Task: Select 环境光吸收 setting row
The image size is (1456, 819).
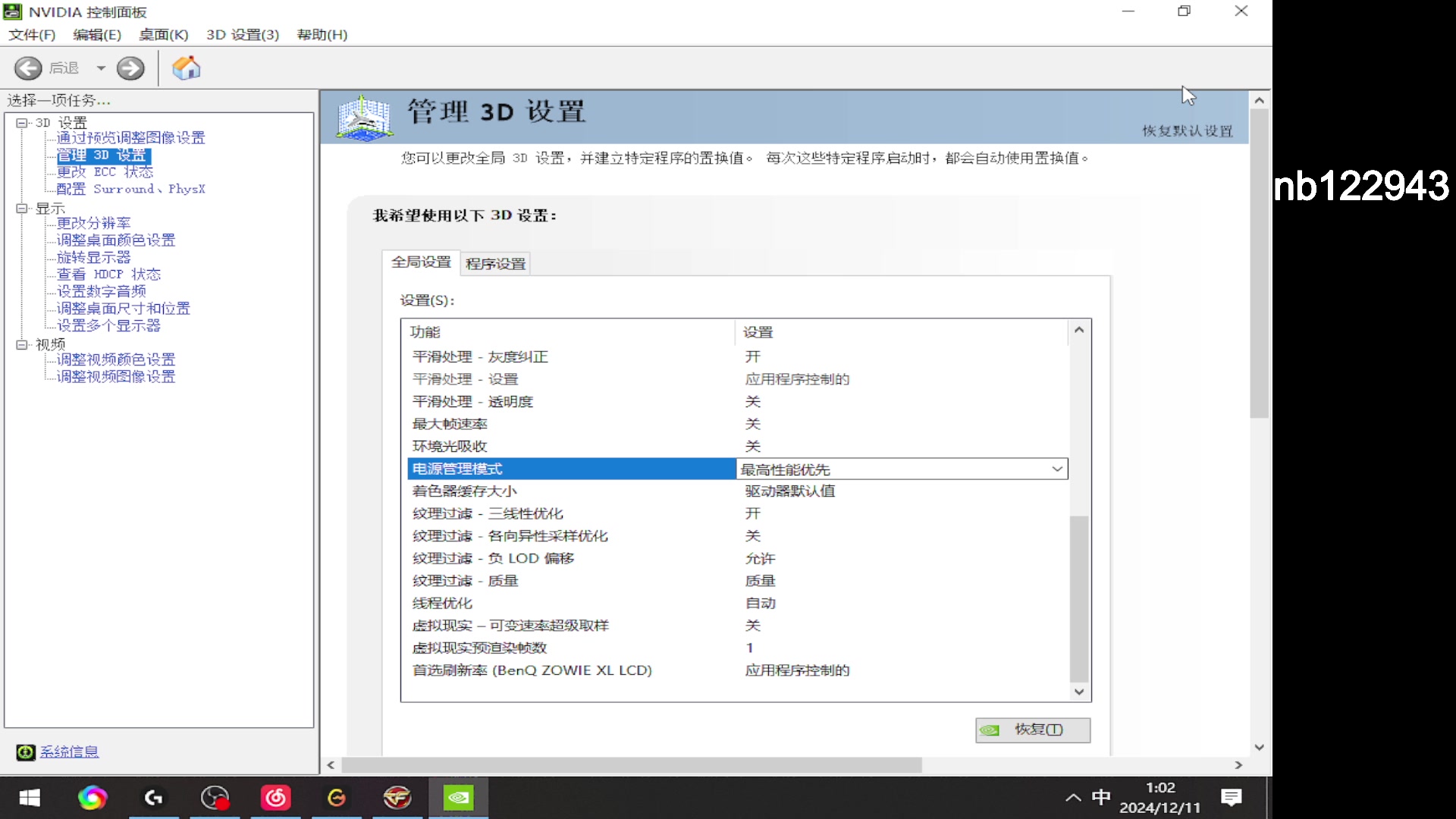Action: click(x=737, y=447)
